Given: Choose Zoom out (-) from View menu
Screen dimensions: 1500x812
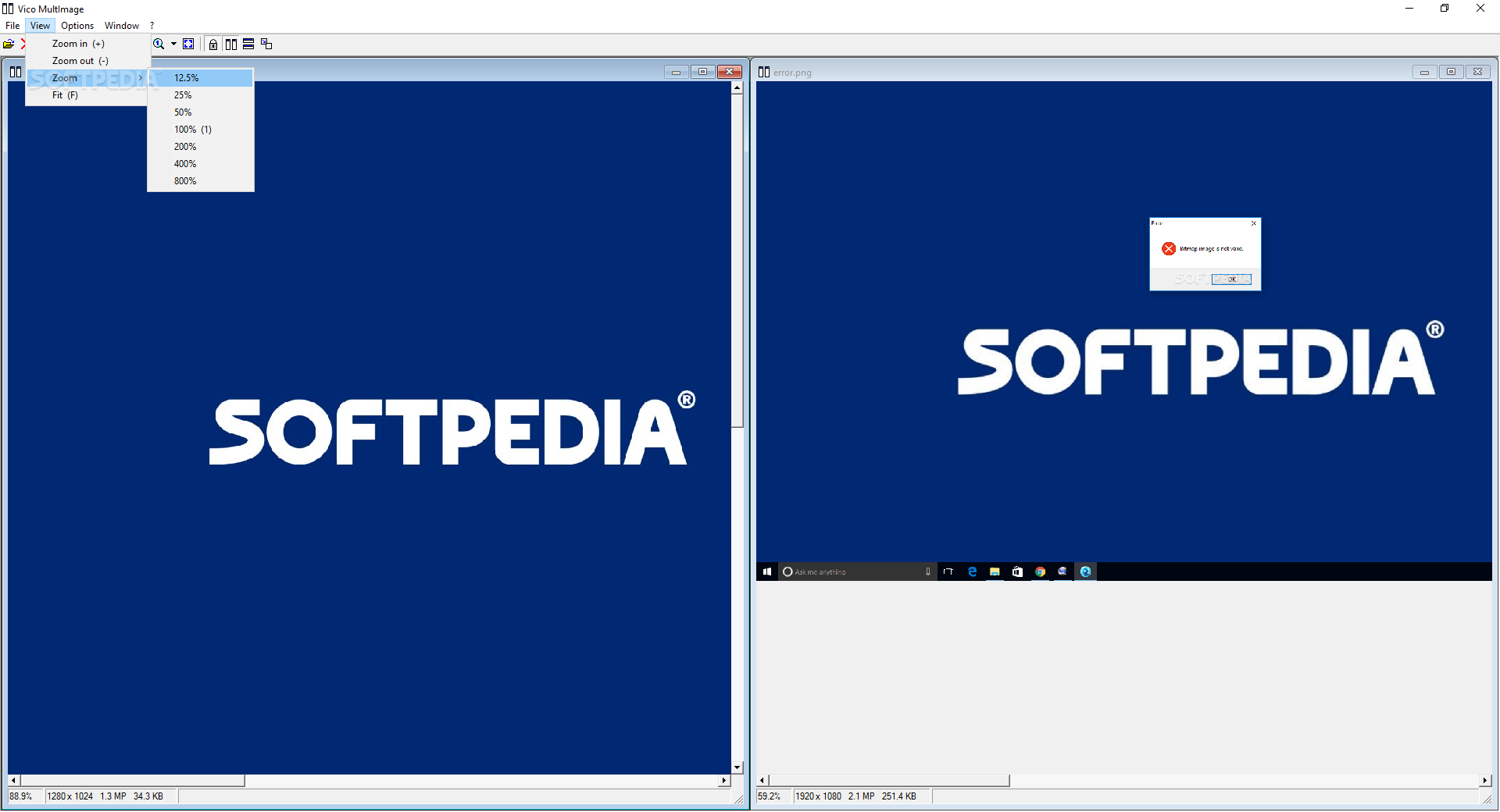Looking at the screenshot, I should tap(87, 61).
